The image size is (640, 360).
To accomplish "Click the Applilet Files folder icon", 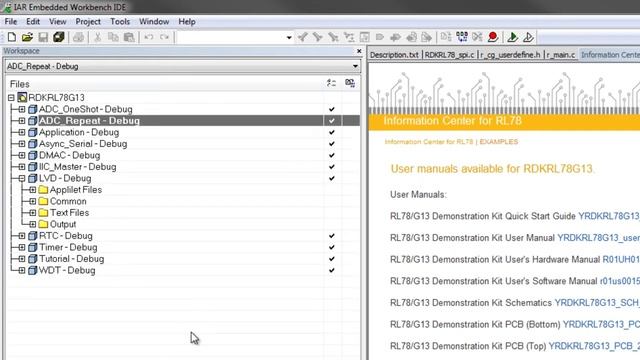I will [43, 190].
